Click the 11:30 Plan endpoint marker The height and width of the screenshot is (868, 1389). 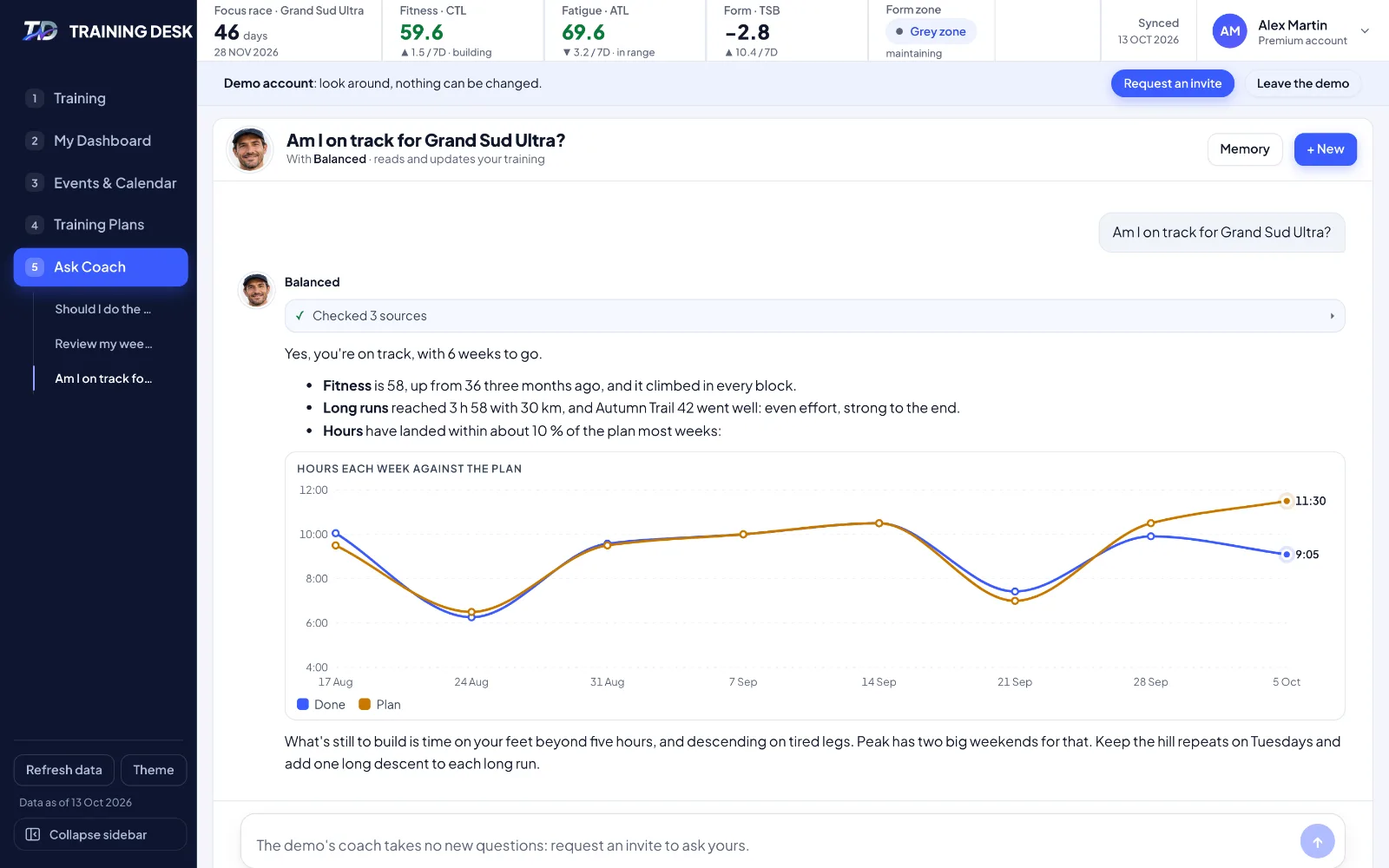pos(1287,501)
